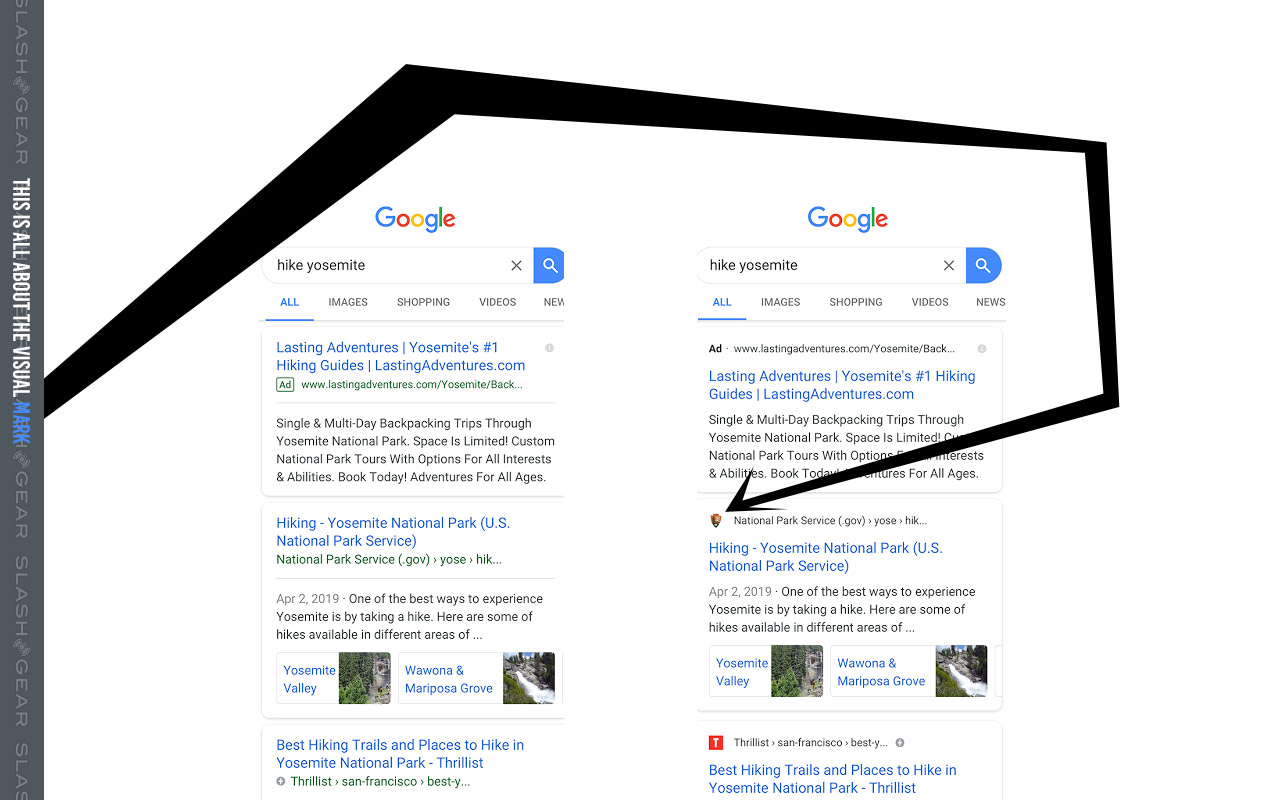Open Hiking - Yosemite National Park link on left
Viewport: 1280px width, 800px height.
[393, 532]
